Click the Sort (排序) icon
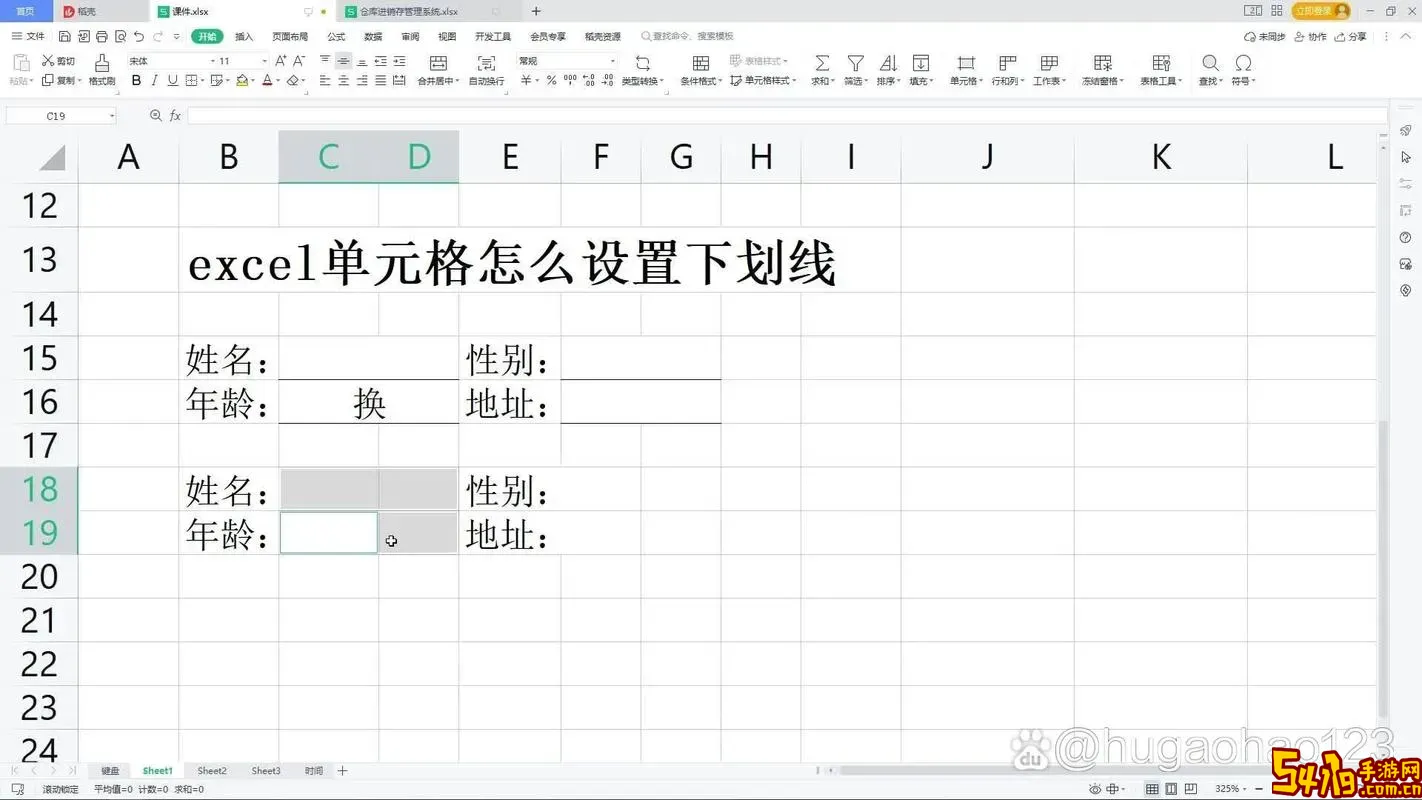Image resolution: width=1422 pixels, height=800 pixels. click(x=887, y=63)
